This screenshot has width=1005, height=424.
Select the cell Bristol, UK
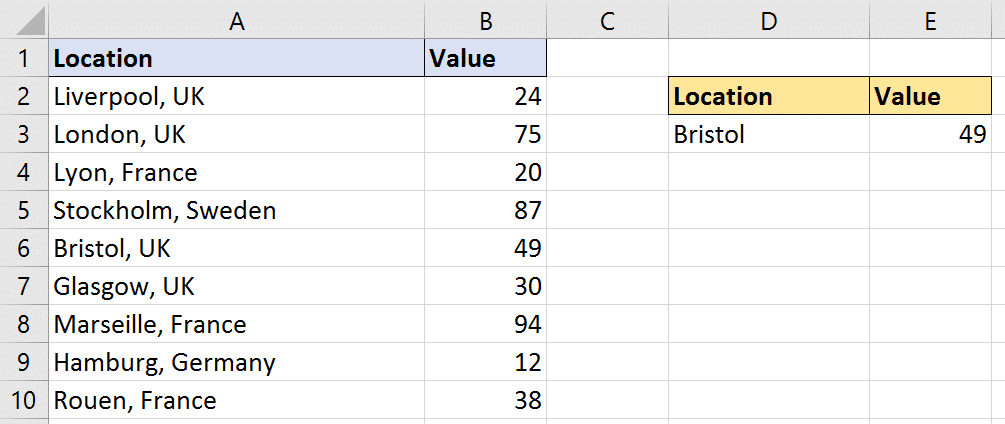pyautogui.click(x=237, y=249)
